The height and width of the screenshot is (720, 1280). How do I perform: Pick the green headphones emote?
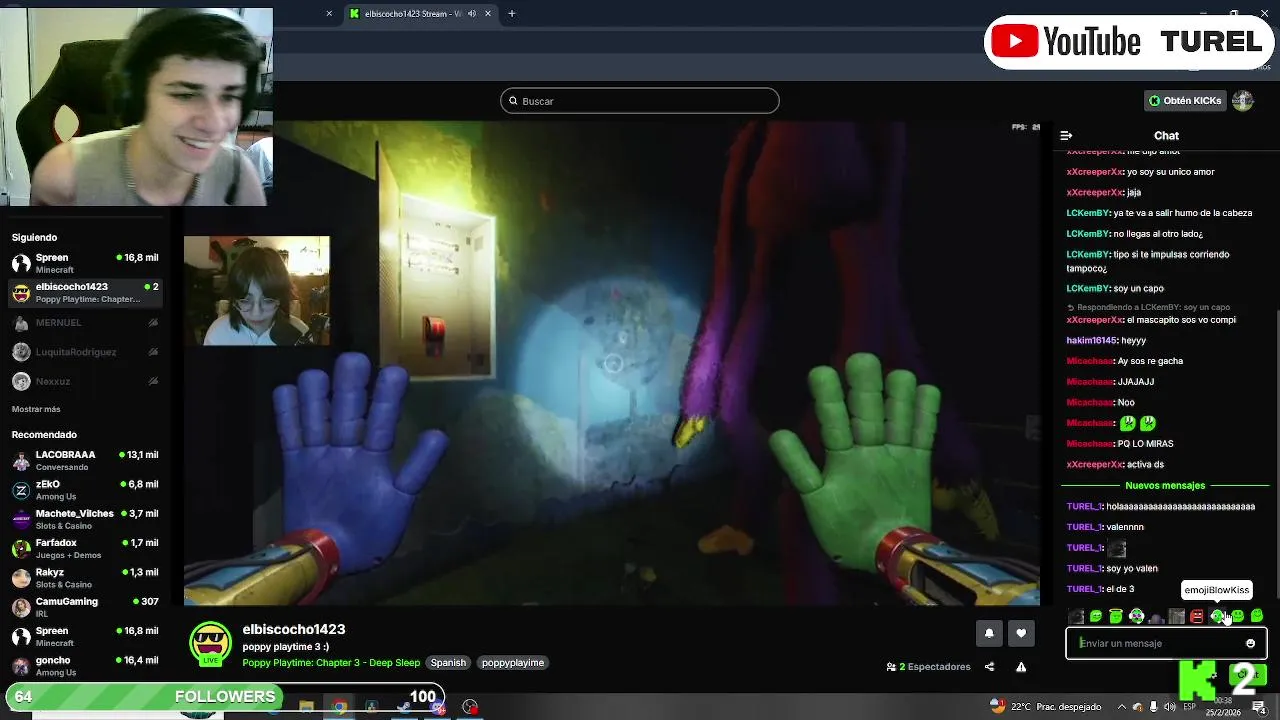[1137, 616]
